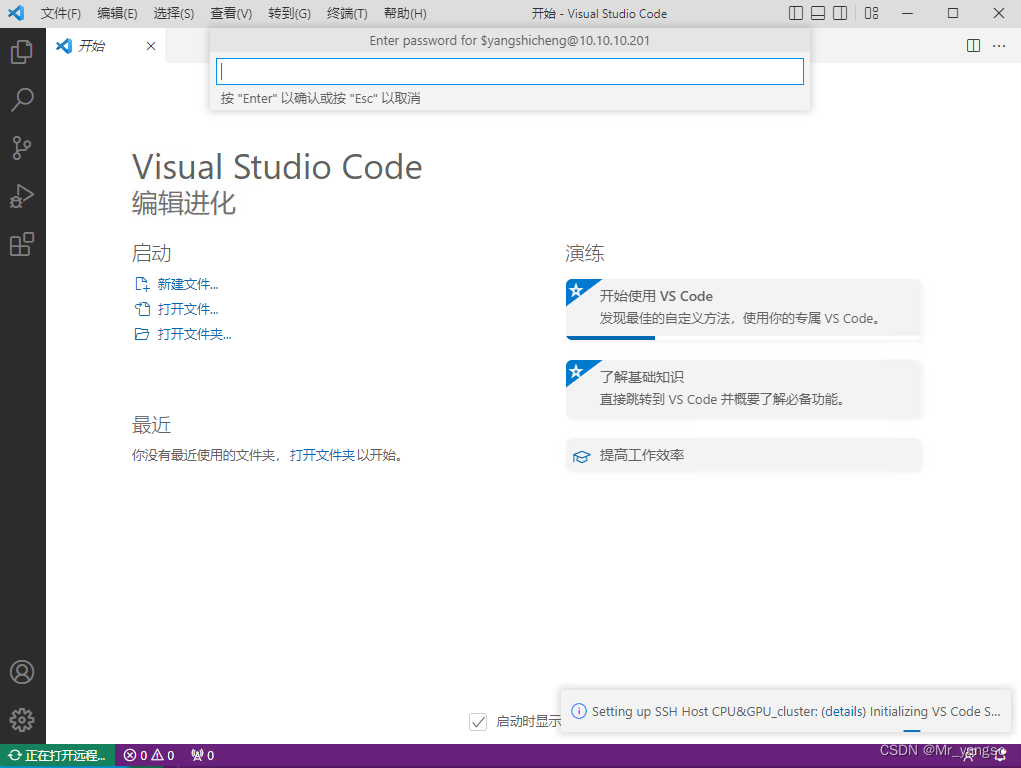Click the 打开文件夹... link under 启动

[194, 334]
